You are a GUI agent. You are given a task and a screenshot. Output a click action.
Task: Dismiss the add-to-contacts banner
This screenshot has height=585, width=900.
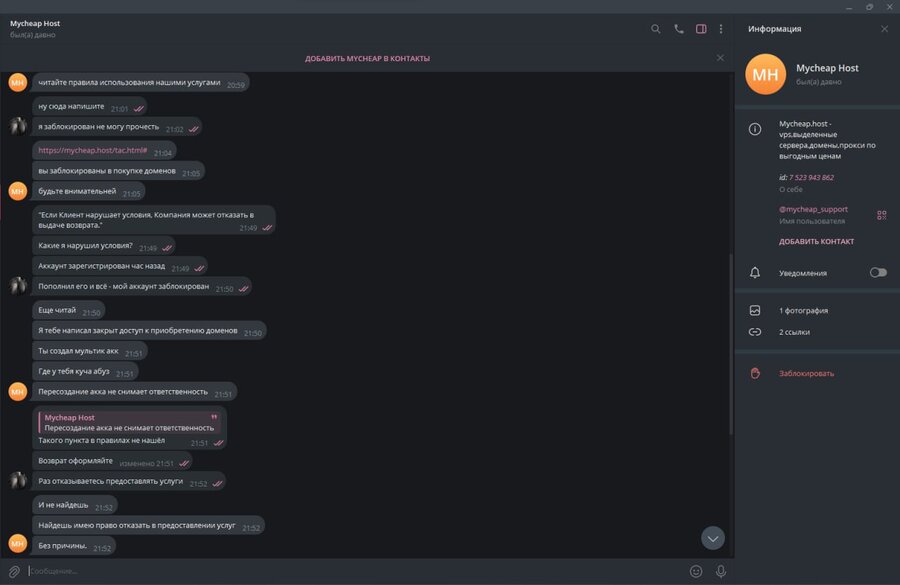click(x=720, y=58)
